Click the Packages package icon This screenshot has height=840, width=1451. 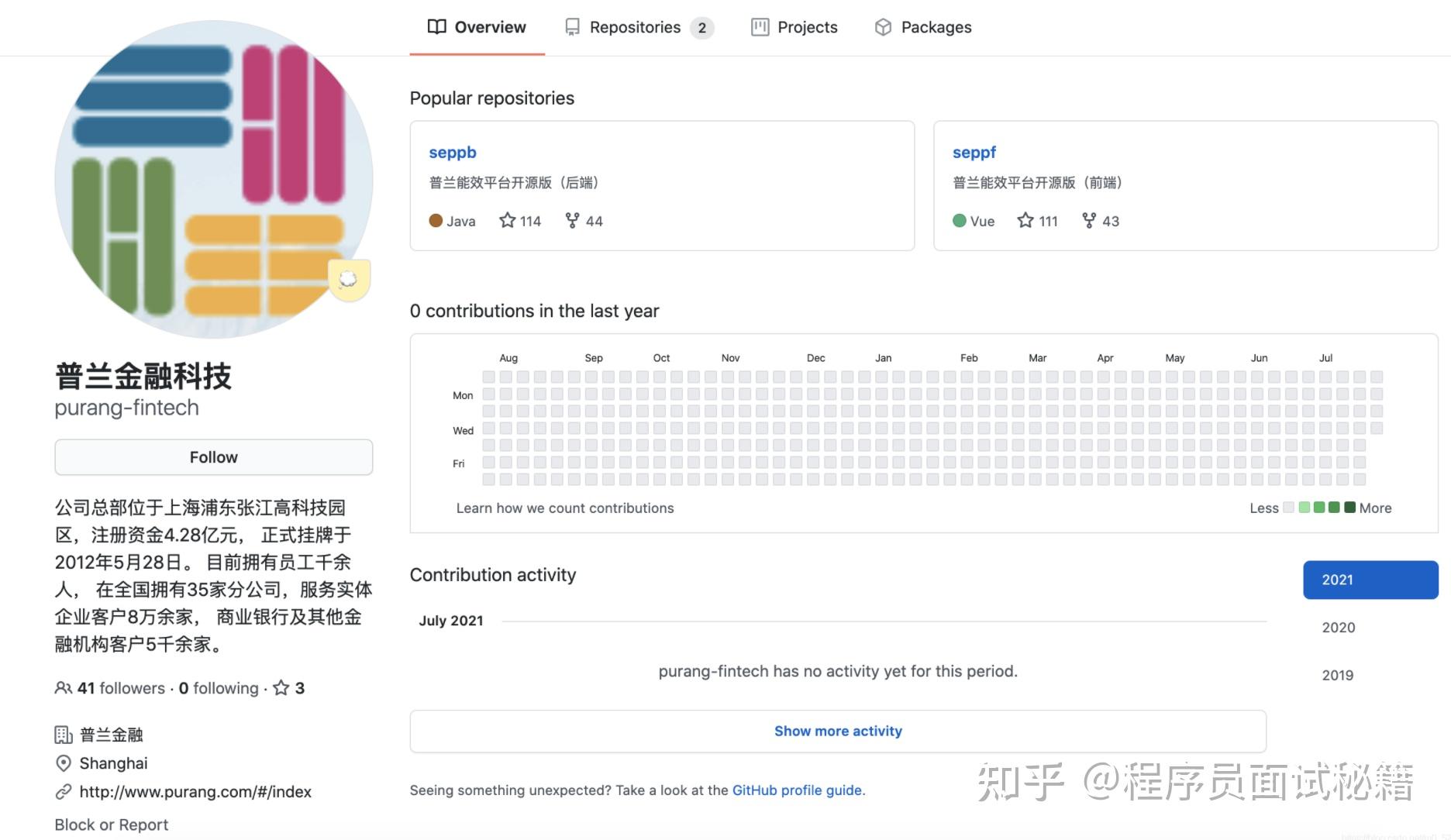(883, 26)
